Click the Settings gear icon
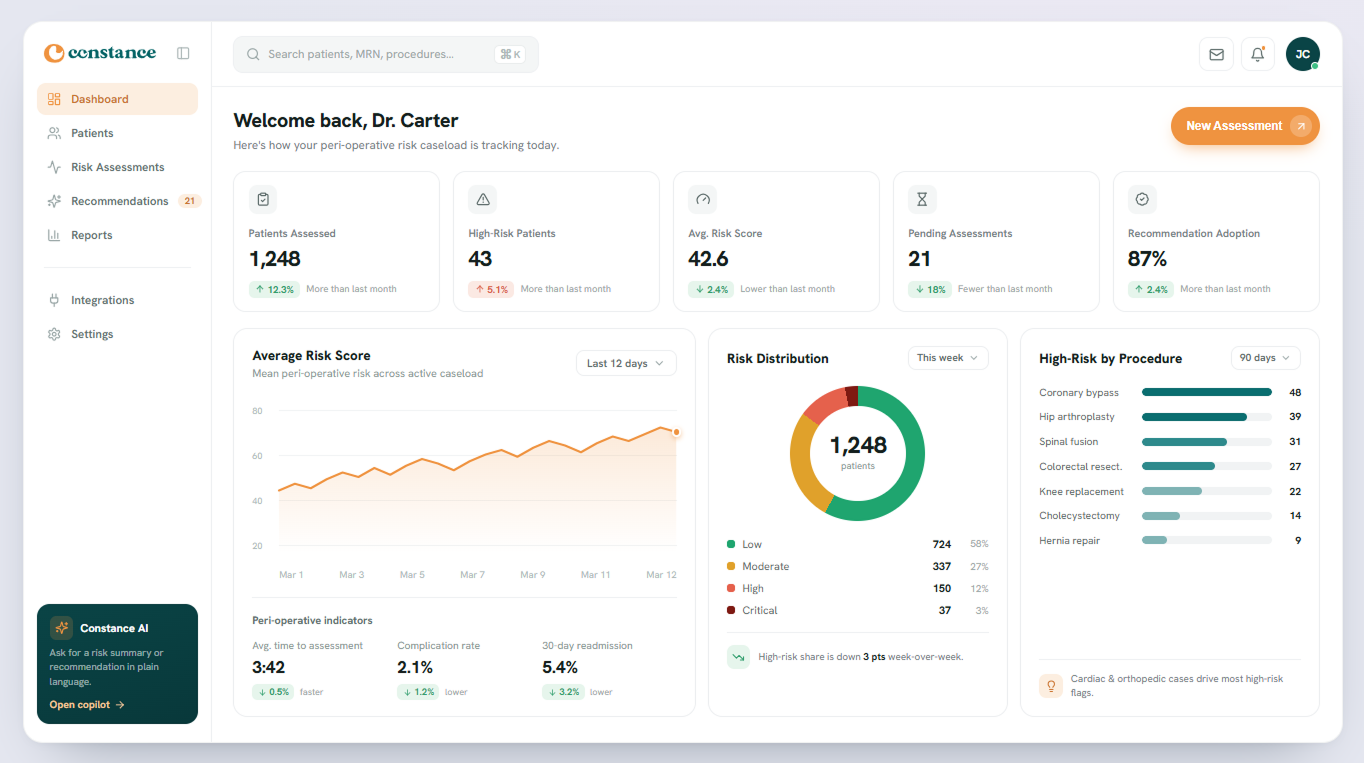 coord(54,334)
